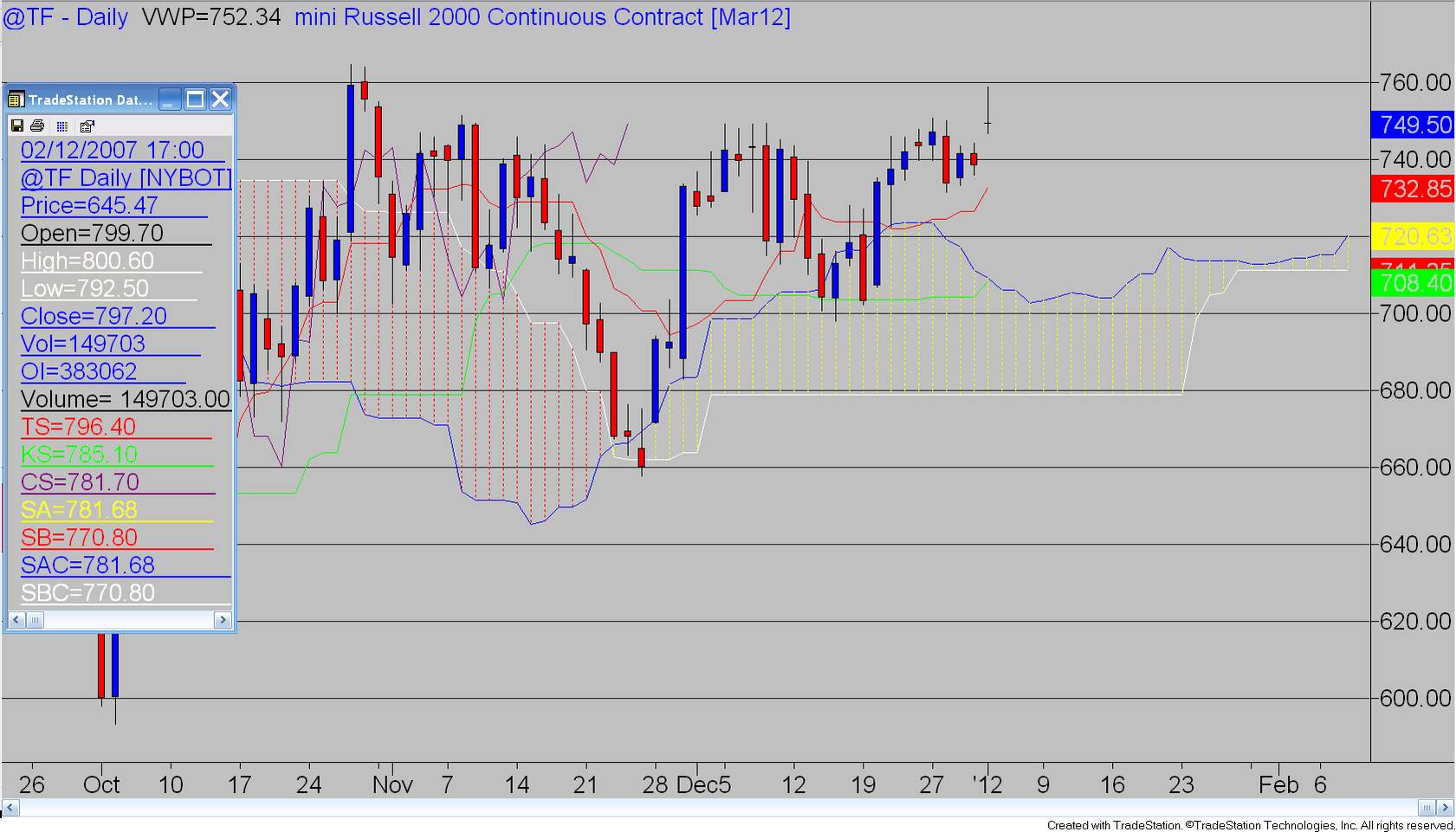Click the chart's bottom scrollbar thumb

point(1427,809)
